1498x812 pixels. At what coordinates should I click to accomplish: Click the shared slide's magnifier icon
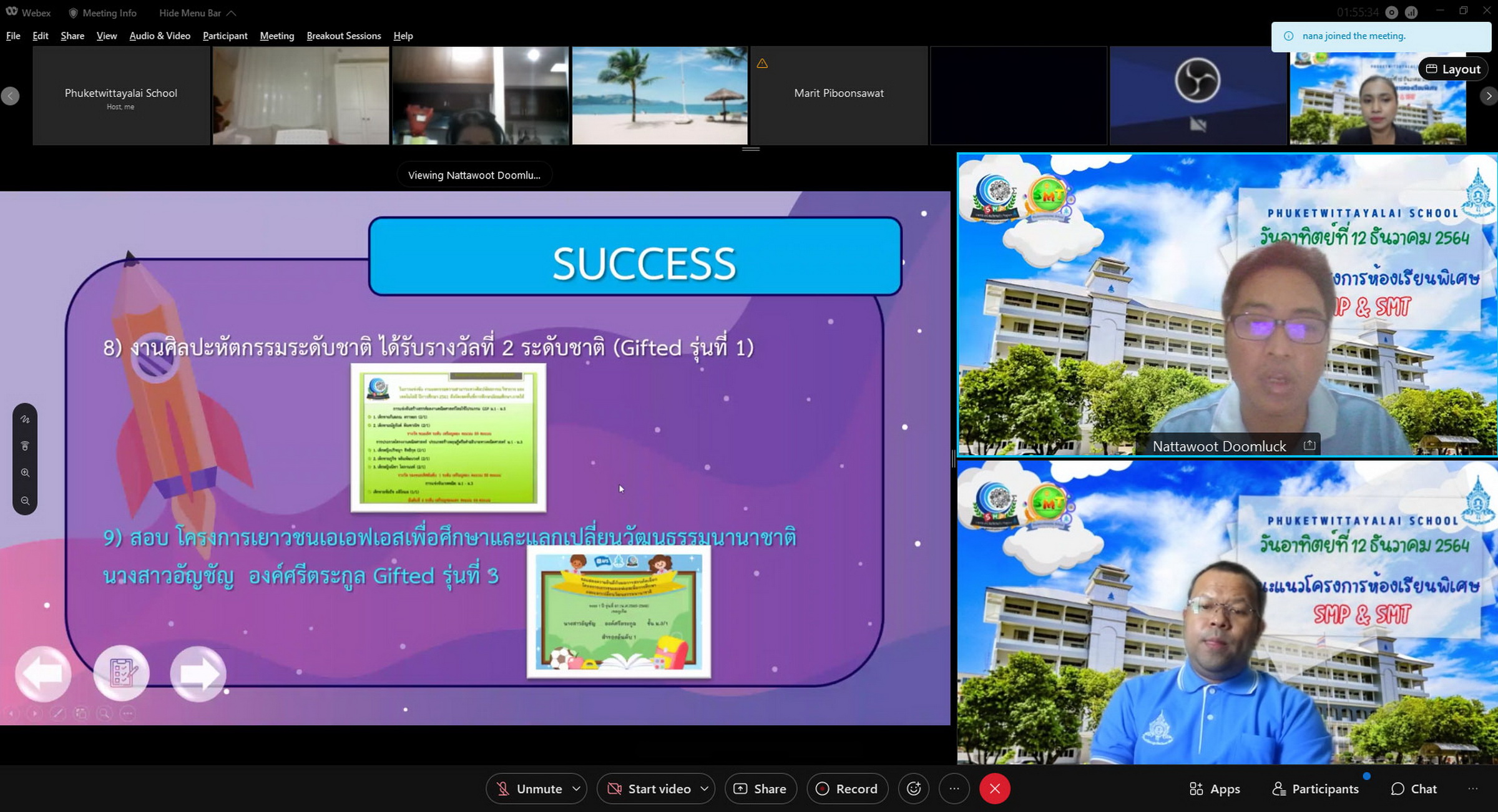click(x=104, y=713)
